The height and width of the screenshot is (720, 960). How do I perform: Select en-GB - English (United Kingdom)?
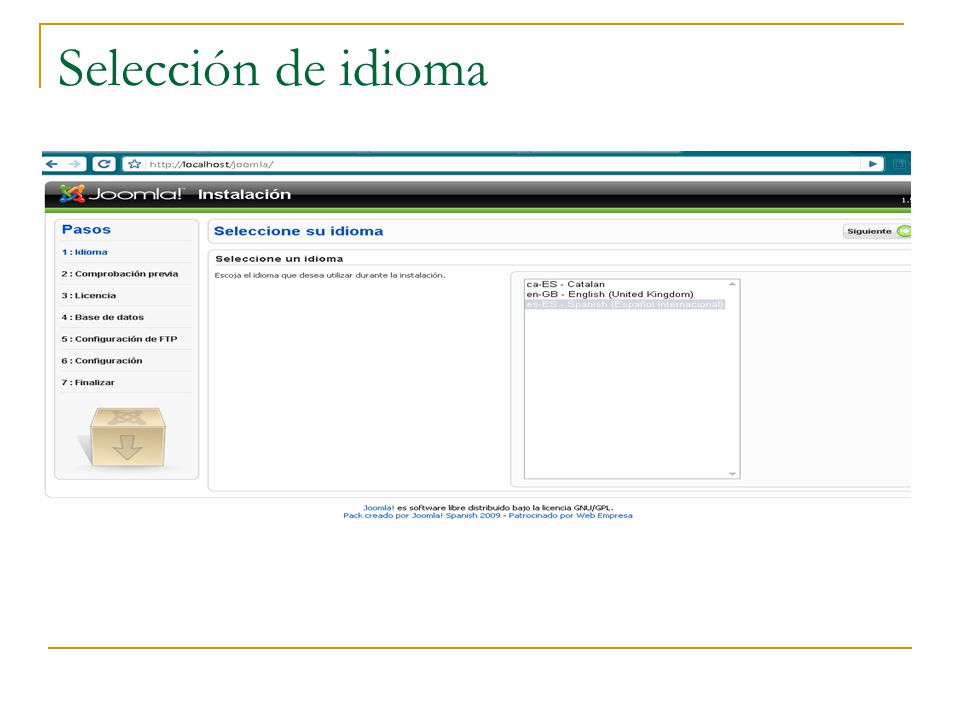(x=610, y=294)
